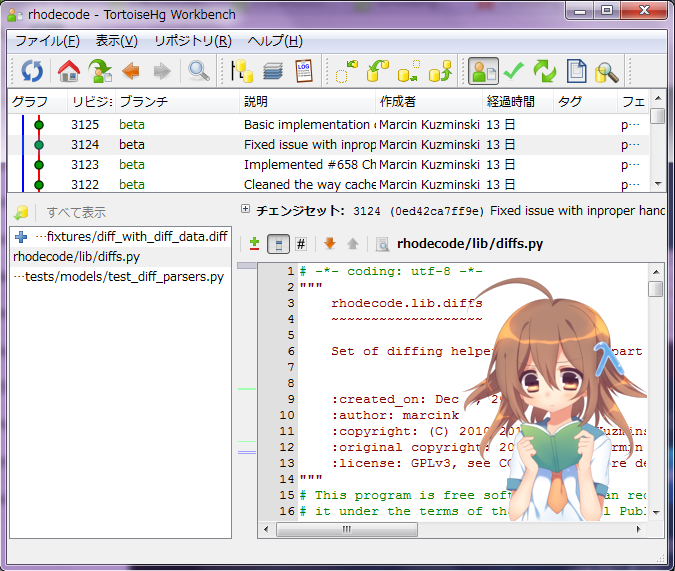Click line number 16 in code gutter

287,511
